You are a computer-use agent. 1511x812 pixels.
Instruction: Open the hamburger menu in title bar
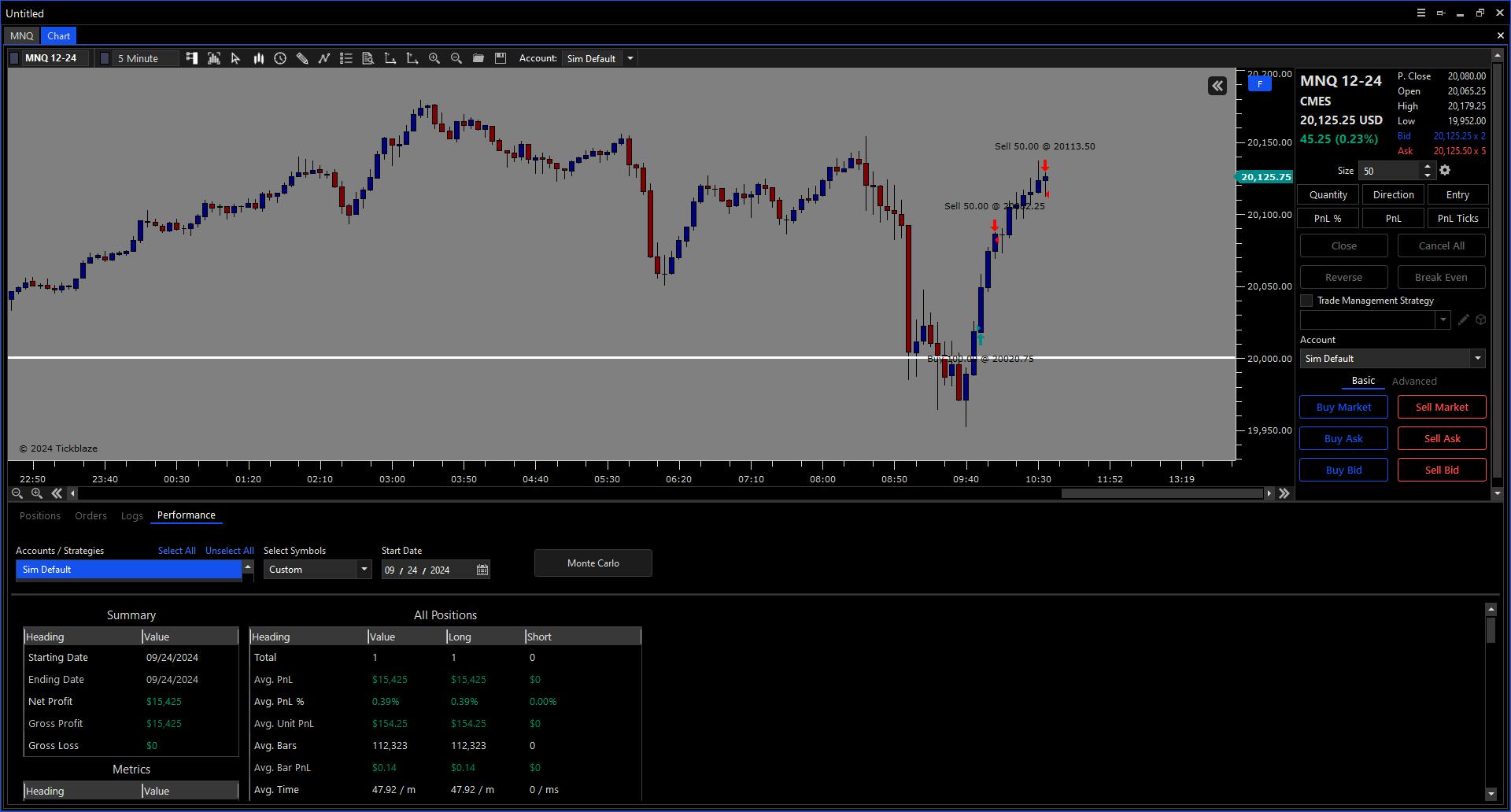1421,13
